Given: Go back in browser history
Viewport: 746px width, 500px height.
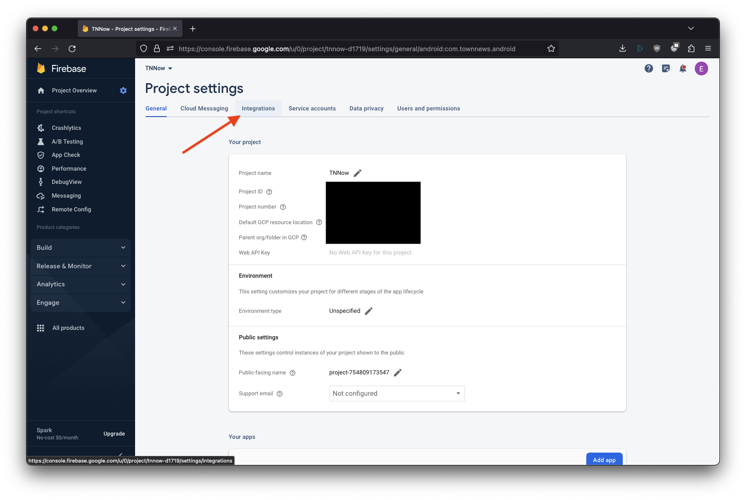Looking at the screenshot, I should [x=38, y=49].
